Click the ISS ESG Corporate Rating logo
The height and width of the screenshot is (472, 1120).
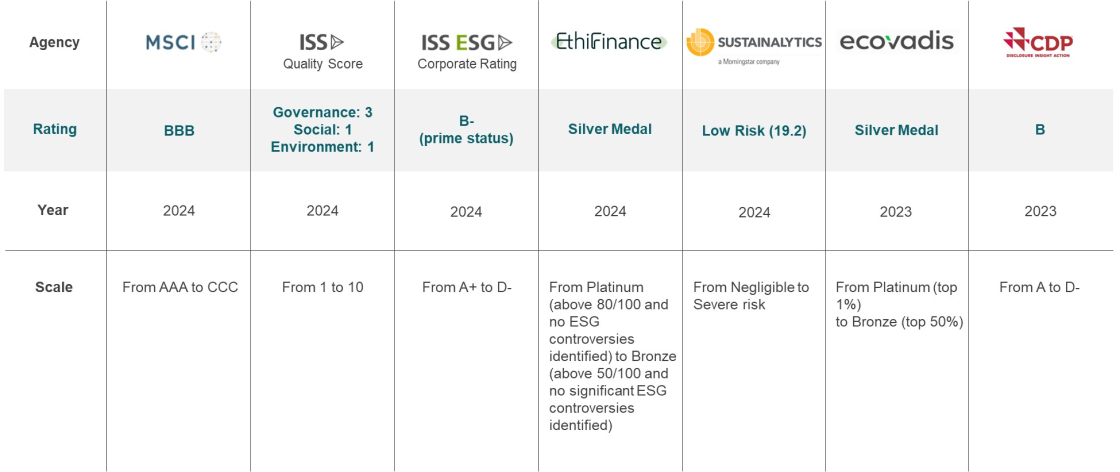[x=466, y=43]
